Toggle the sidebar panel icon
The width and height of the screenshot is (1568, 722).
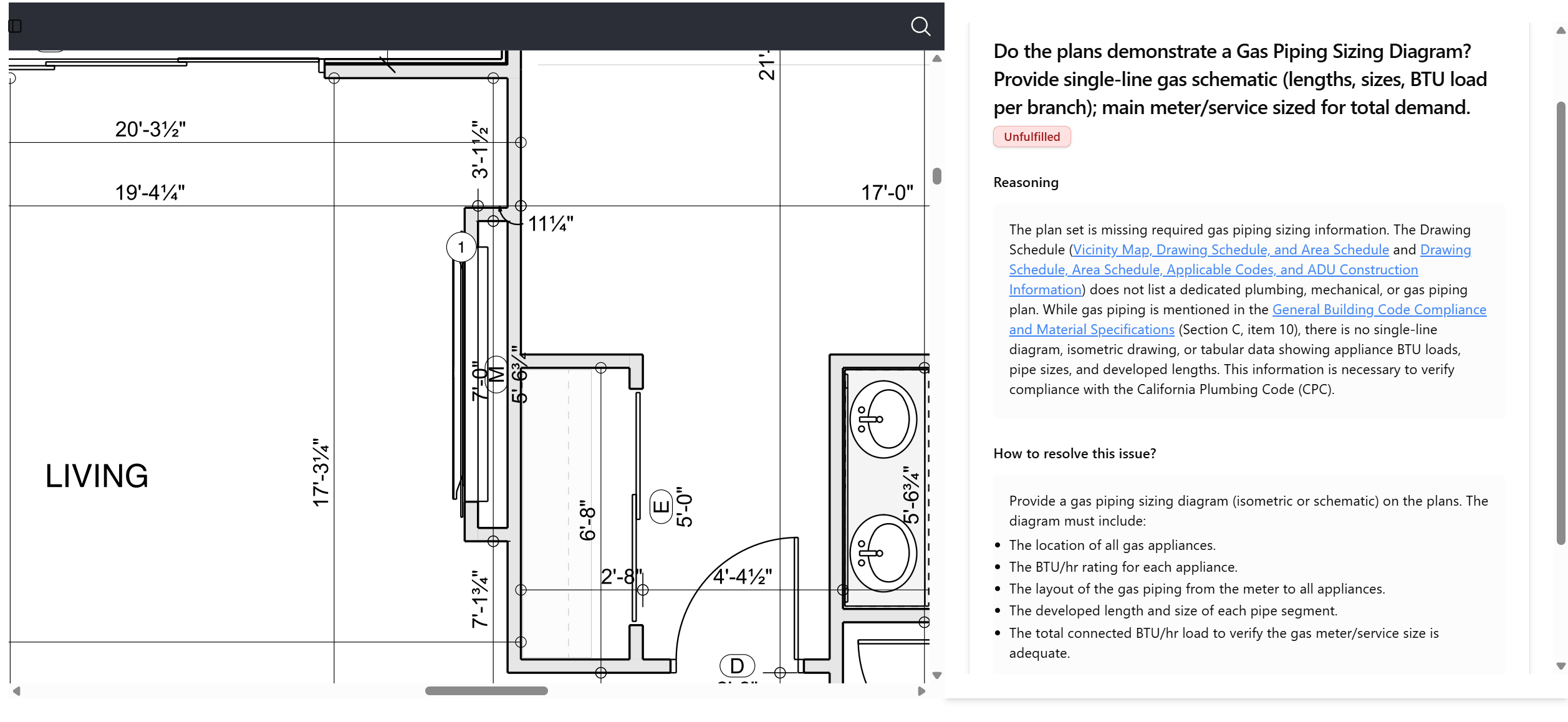click(x=16, y=26)
